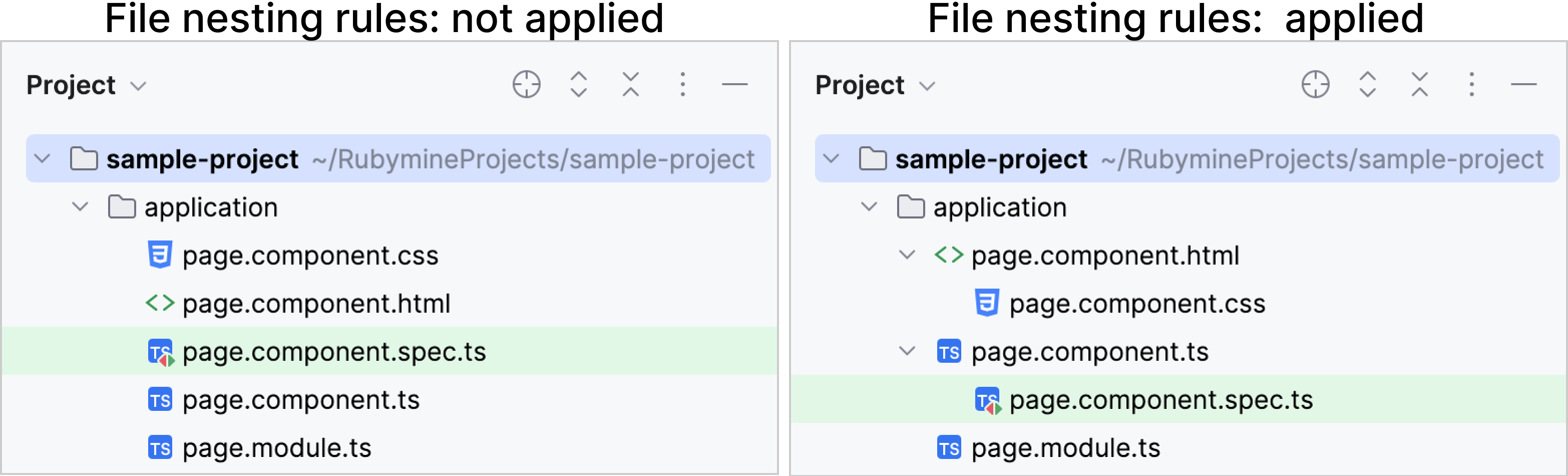Select page.component.spec.ts in right tree
The width and height of the screenshot is (1568, 476).
point(1161,400)
